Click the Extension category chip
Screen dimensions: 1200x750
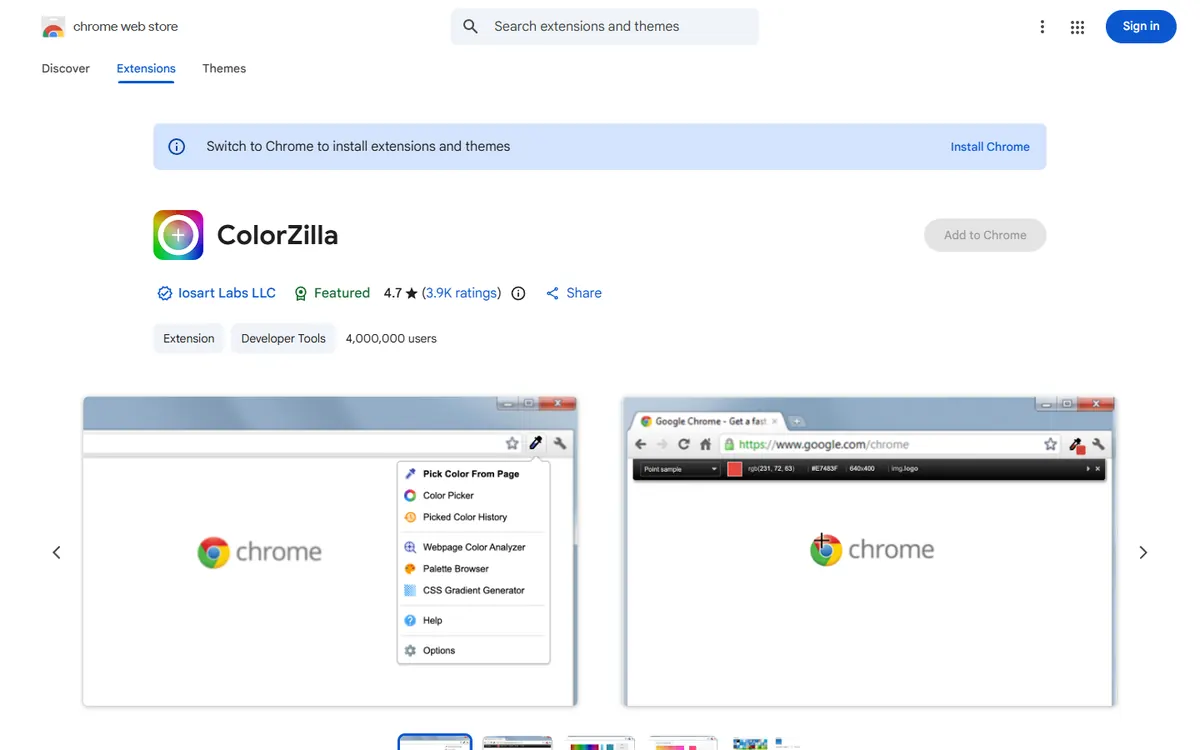(x=189, y=338)
